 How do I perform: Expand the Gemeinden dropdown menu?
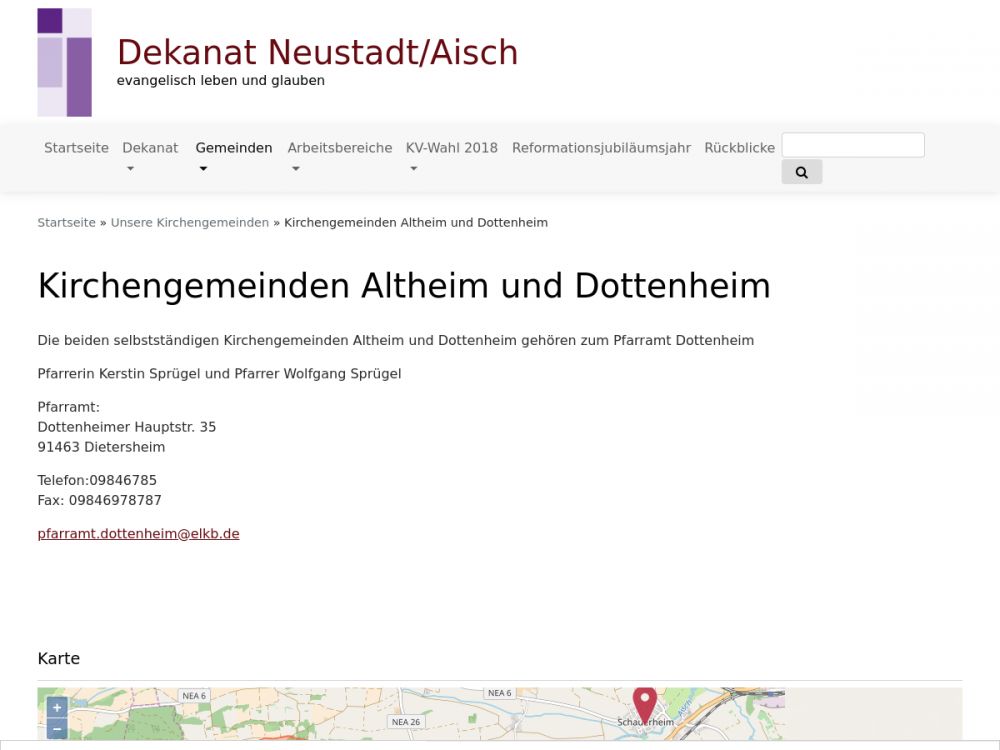point(203,169)
